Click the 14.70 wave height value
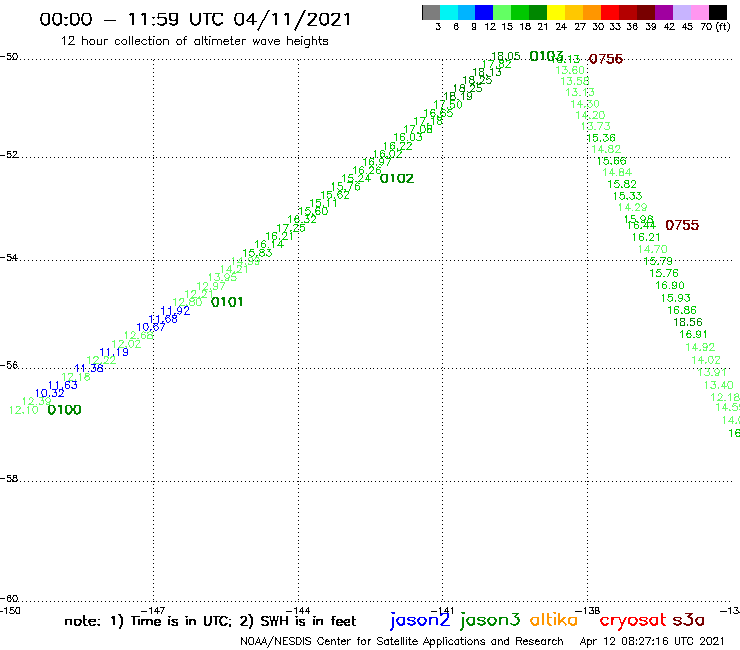The image size is (740, 650). [x=653, y=249]
